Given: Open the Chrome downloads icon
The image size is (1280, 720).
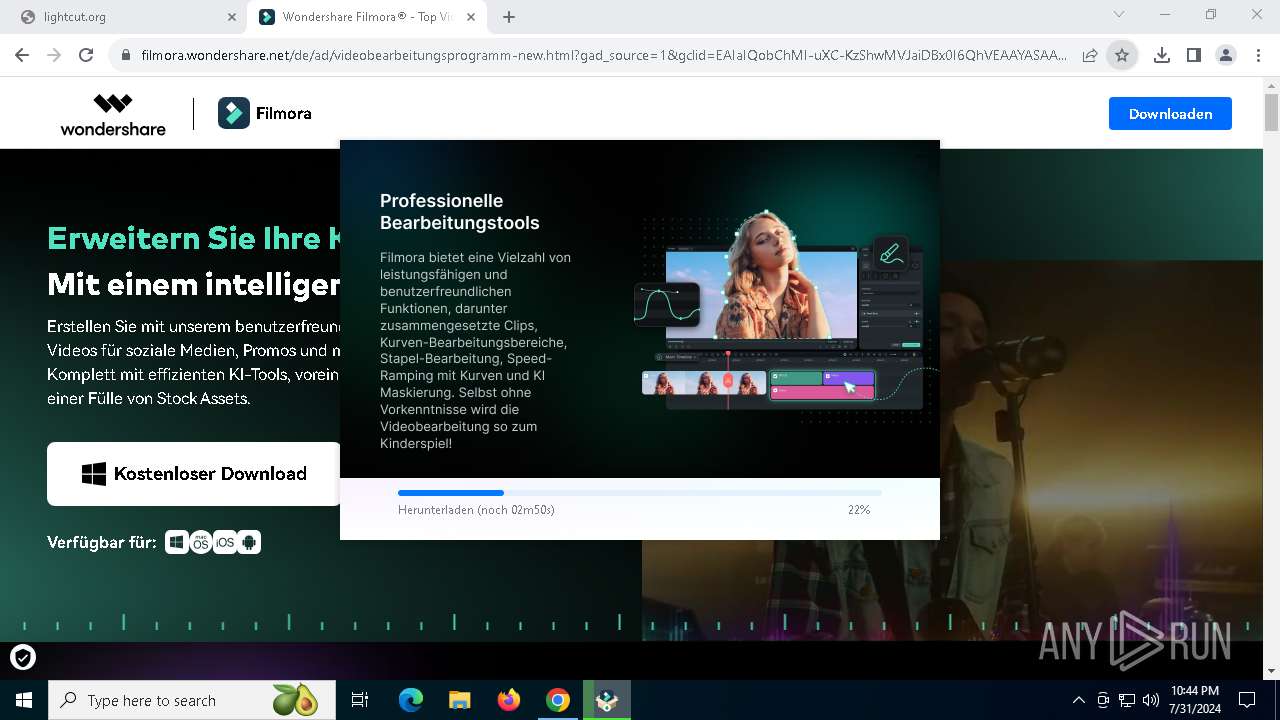Looking at the screenshot, I should click(x=1161, y=56).
